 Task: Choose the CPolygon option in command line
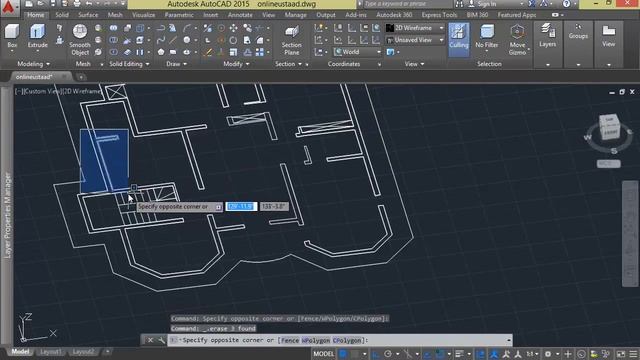347,340
